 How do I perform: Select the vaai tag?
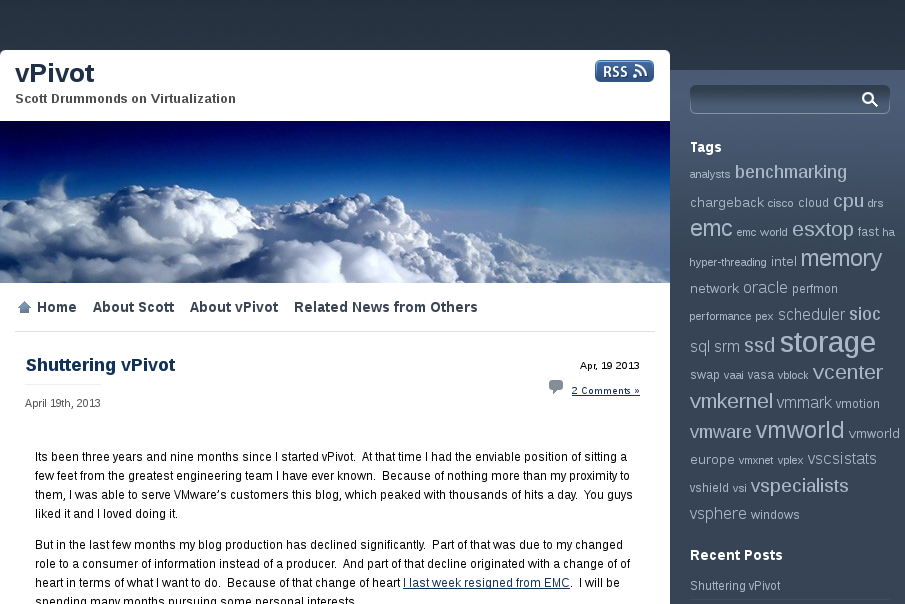[733, 375]
